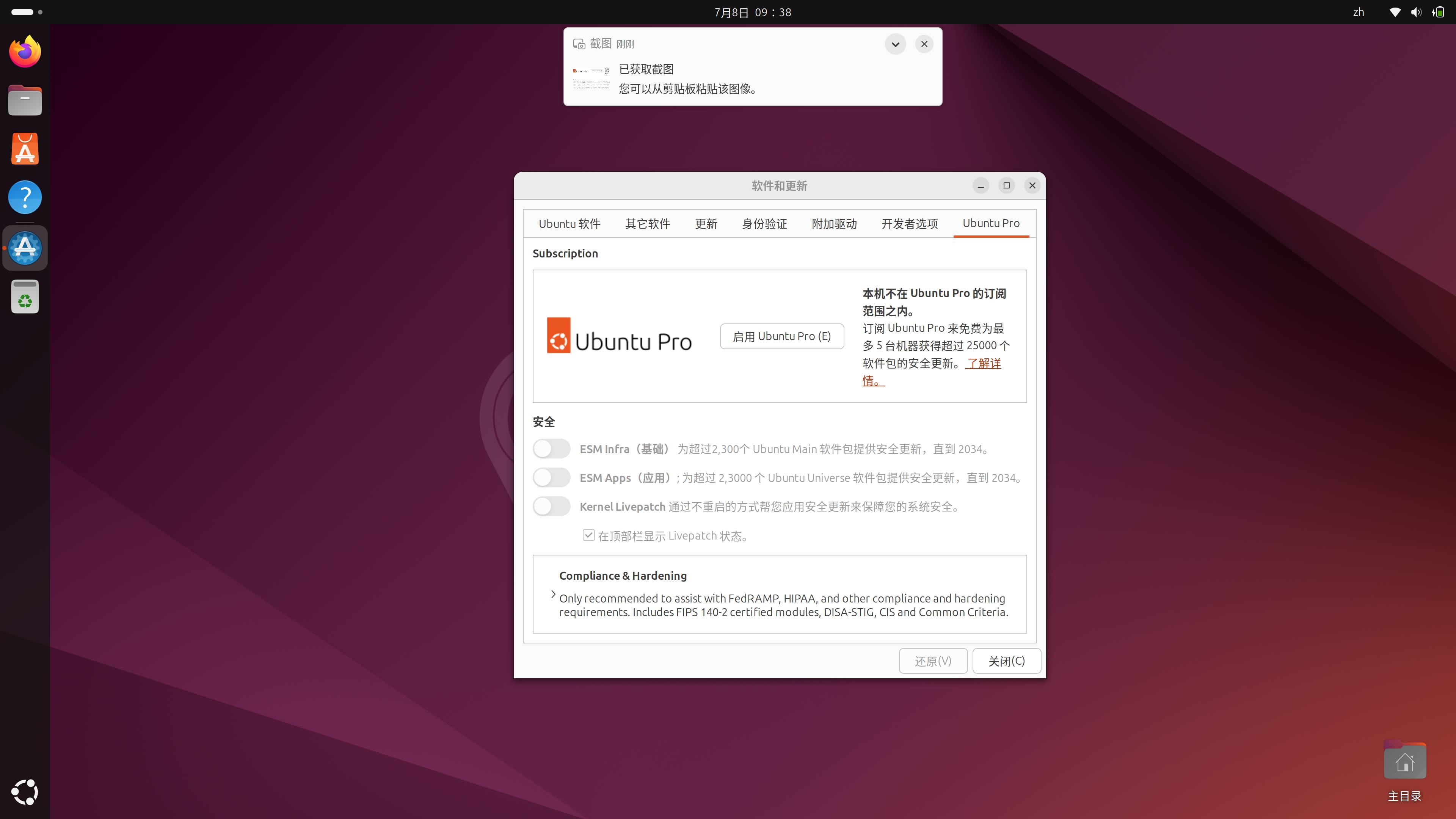Click the network Wi-Fi status icon
The image size is (1456, 819).
[x=1395, y=12]
